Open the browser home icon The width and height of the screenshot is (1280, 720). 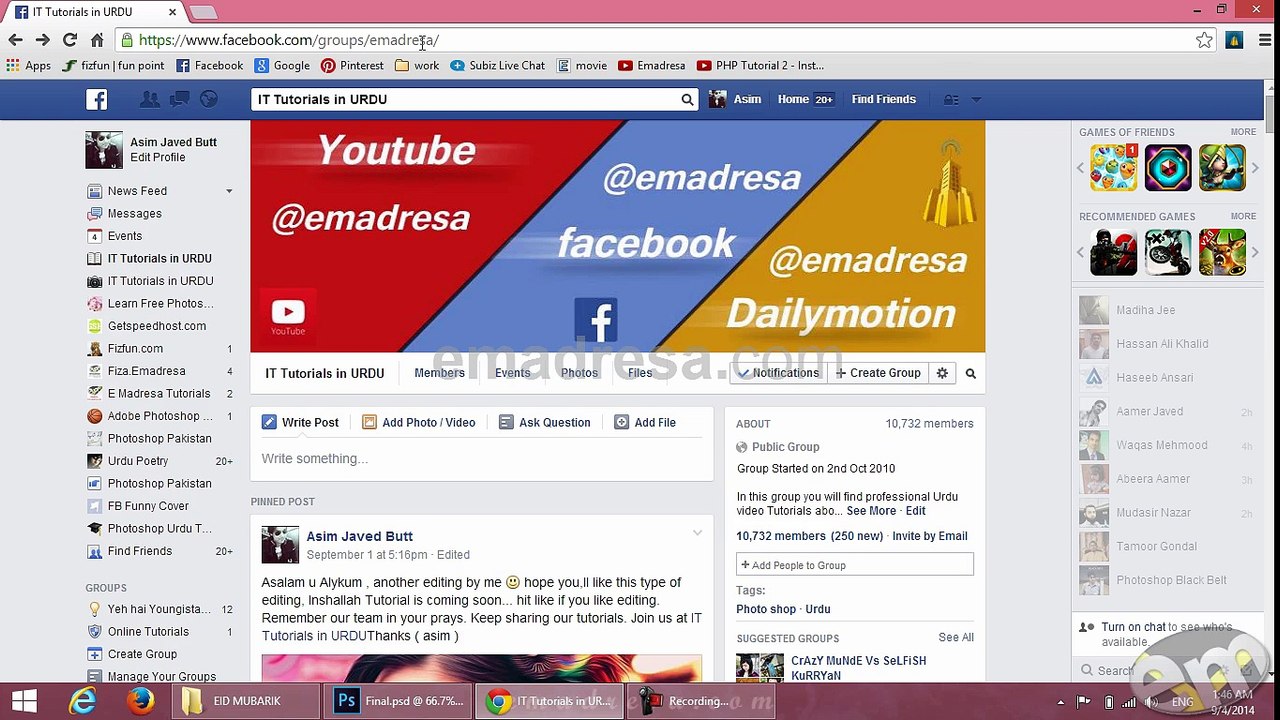[x=97, y=40]
